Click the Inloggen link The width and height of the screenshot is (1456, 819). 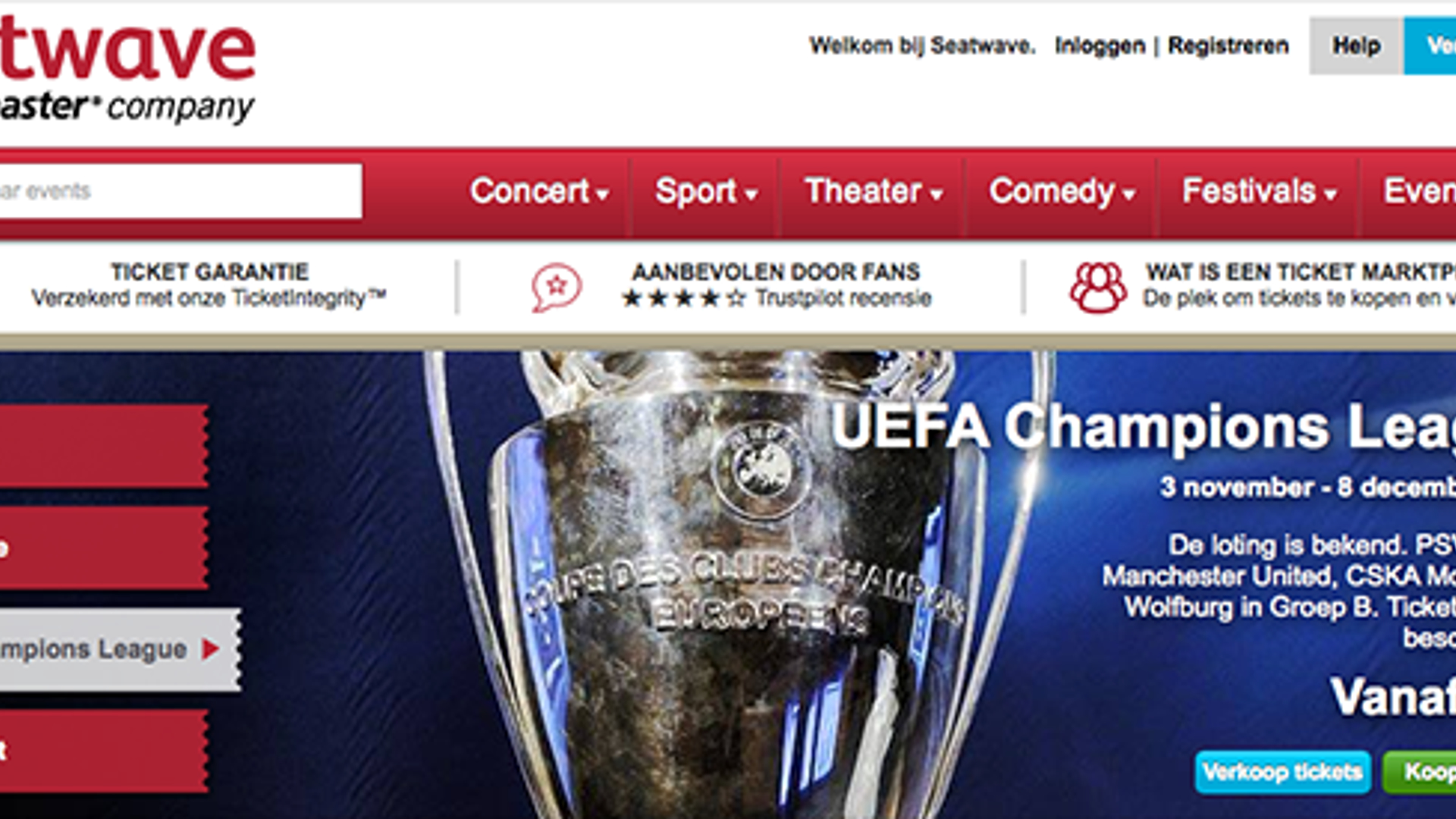pyautogui.click(x=1100, y=45)
